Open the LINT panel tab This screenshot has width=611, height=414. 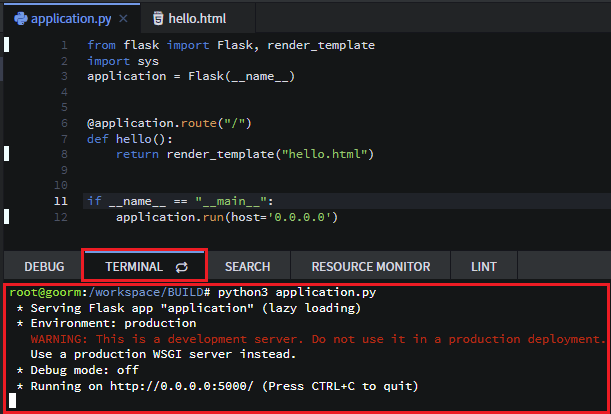(x=484, y=267)
